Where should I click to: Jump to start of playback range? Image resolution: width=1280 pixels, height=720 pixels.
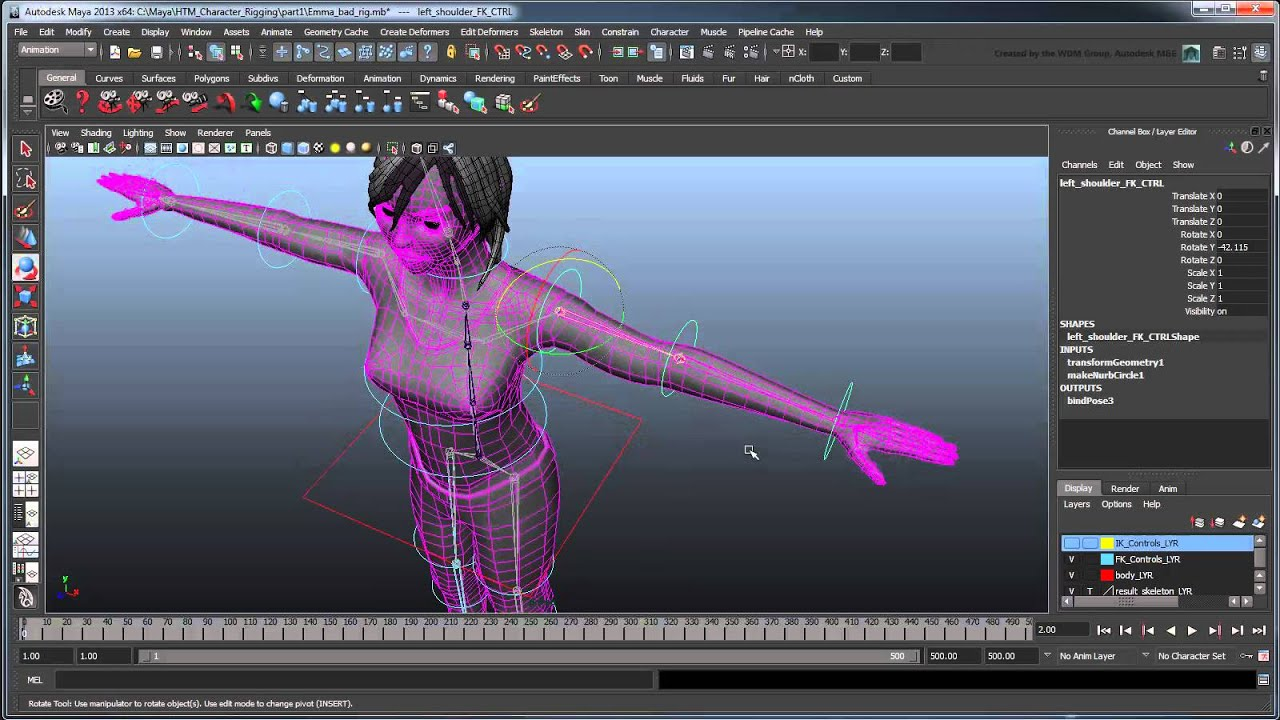point(1104,630)
